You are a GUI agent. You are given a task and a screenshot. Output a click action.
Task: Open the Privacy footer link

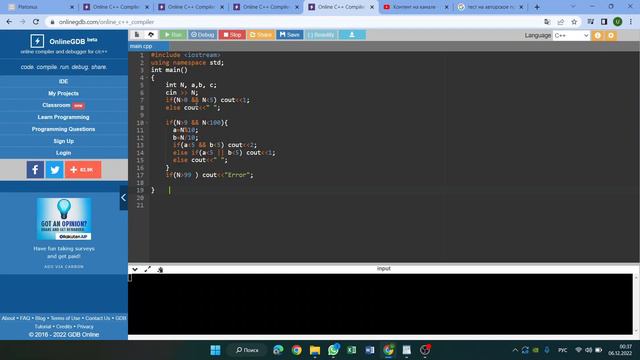point(85,327)
